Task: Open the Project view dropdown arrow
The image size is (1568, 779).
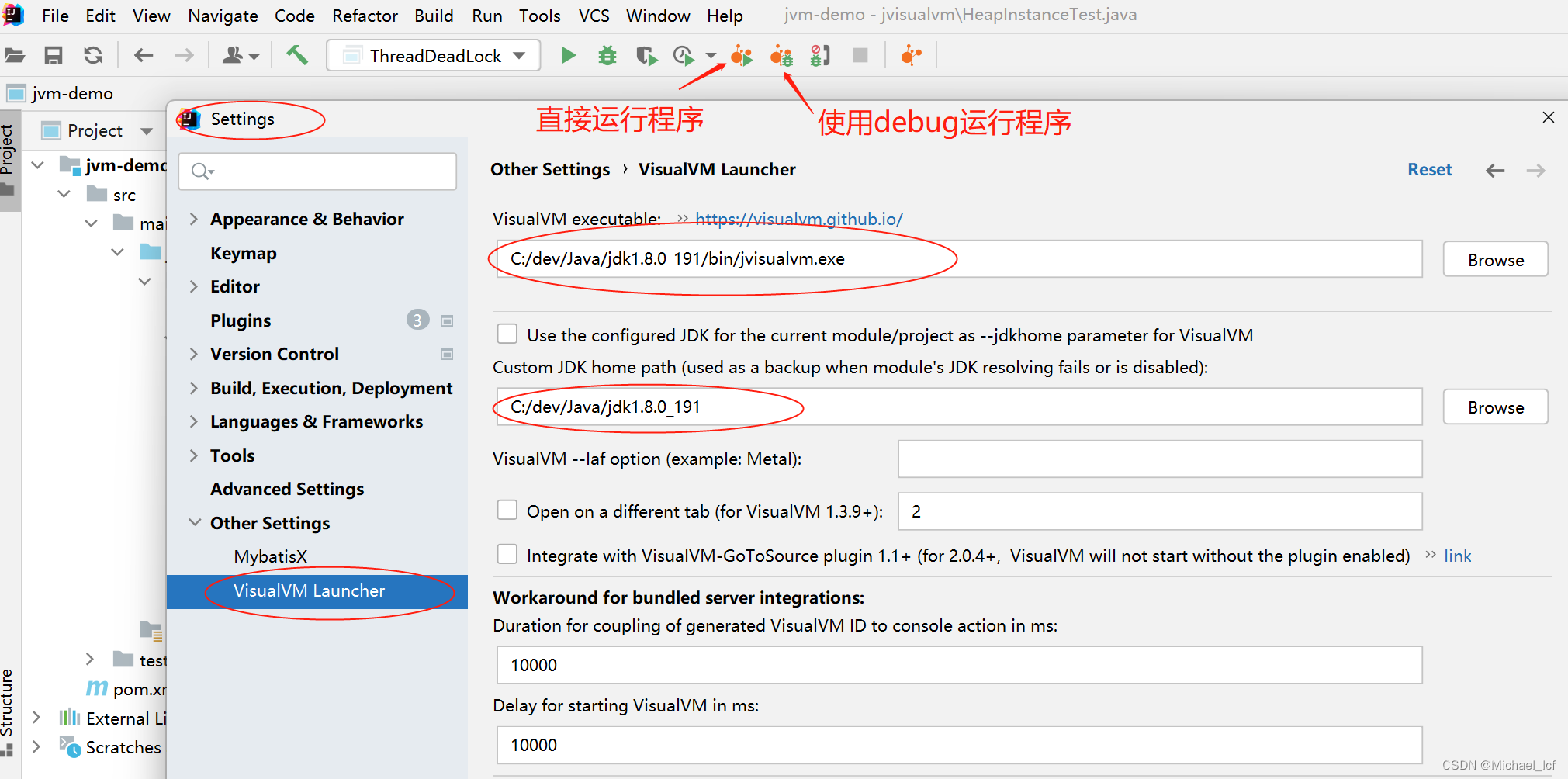Action: (x=147, y=131)
